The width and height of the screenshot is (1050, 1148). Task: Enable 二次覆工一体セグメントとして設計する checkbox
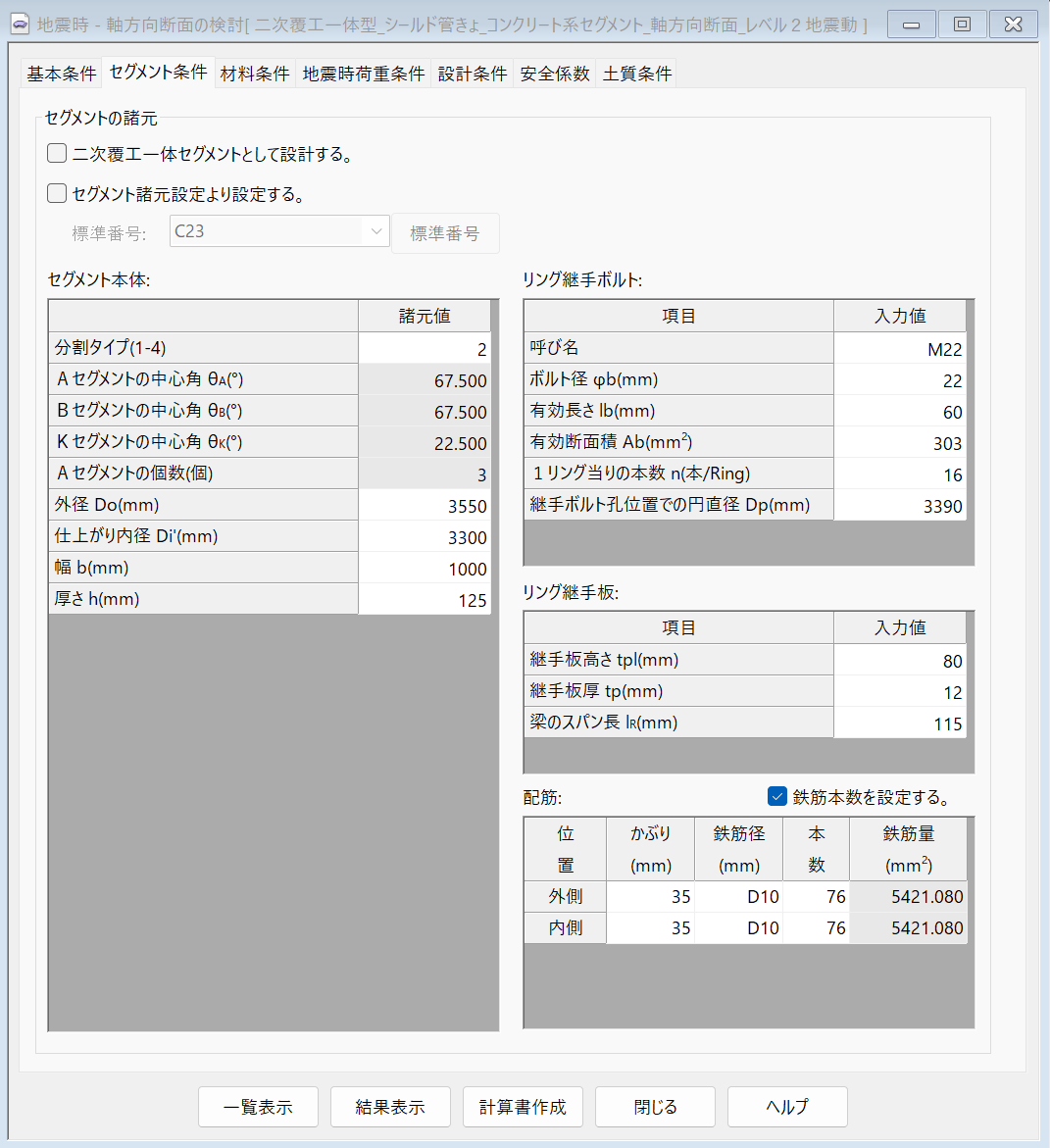click(58, 154)
